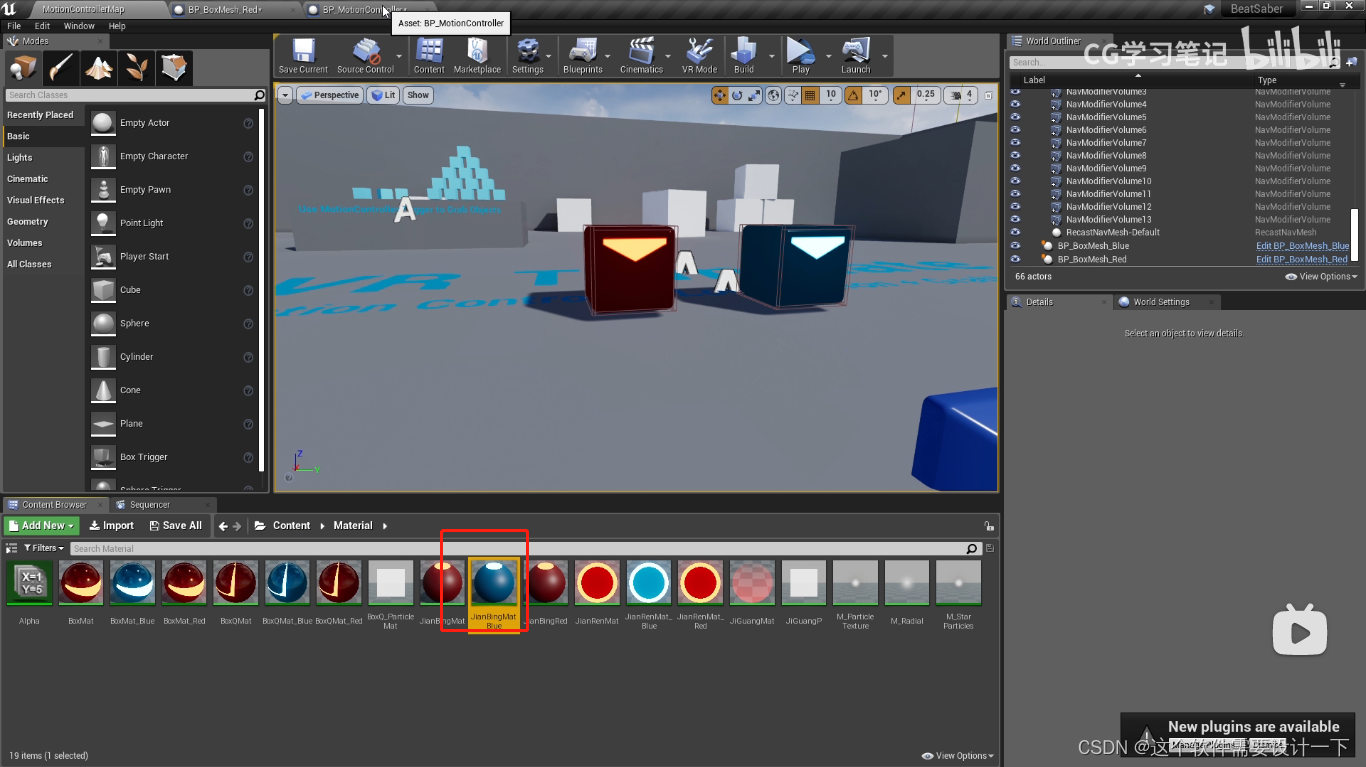Toggle visibility of NavModifierVolume12

tap(1015, 206)
